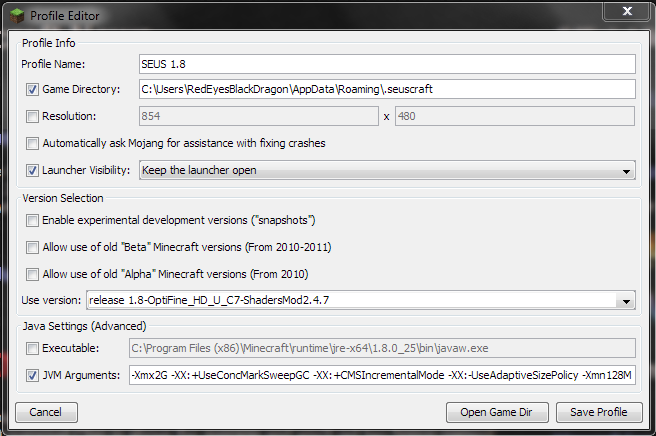Click the Version Selection heading
The width and height of the screenshot is (656, 436).
[x=63, y=198]
